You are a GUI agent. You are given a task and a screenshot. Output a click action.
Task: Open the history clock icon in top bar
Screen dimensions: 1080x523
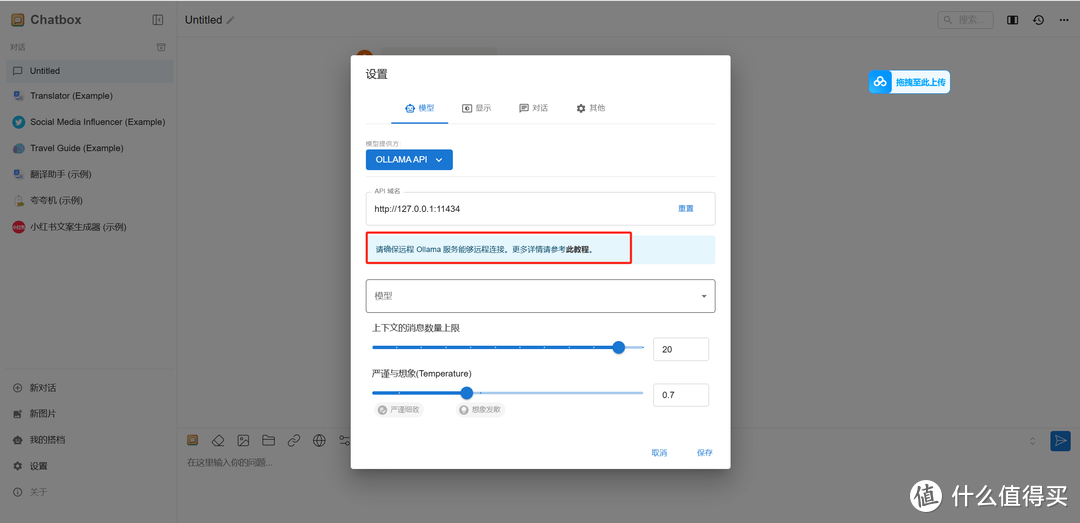[1039, 20]
